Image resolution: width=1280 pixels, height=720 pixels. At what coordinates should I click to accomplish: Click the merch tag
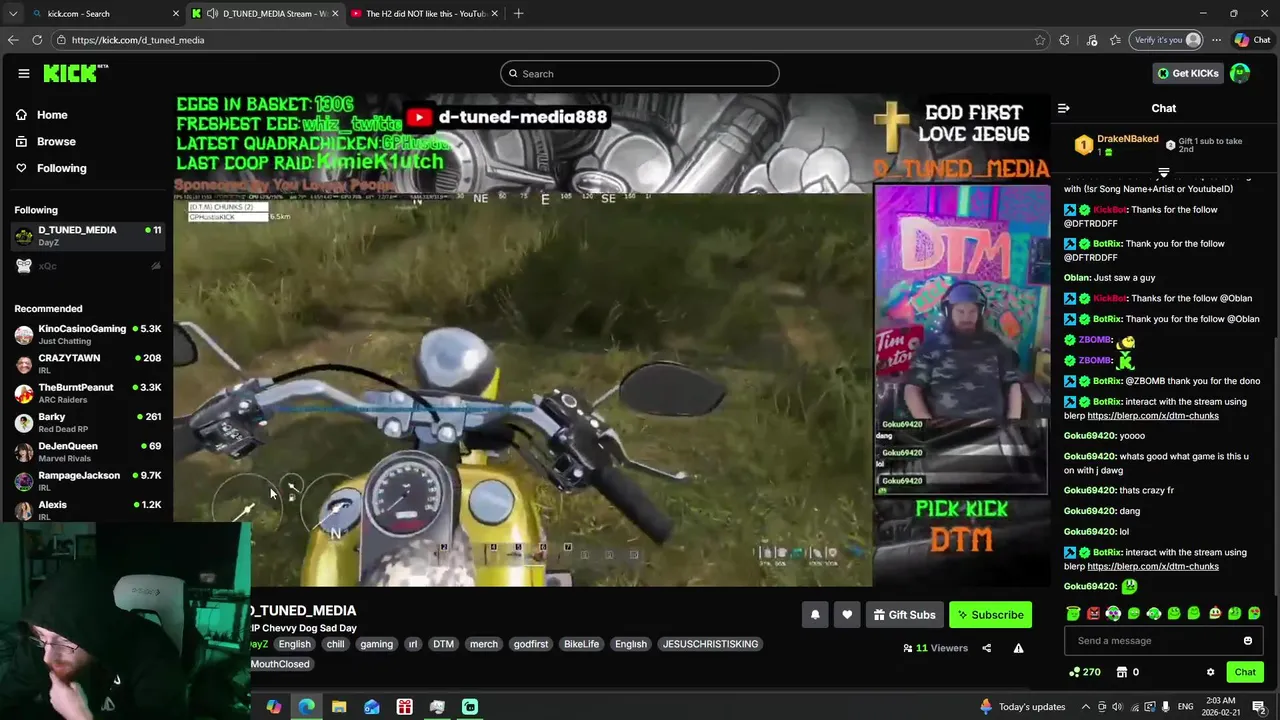point(484,644)
